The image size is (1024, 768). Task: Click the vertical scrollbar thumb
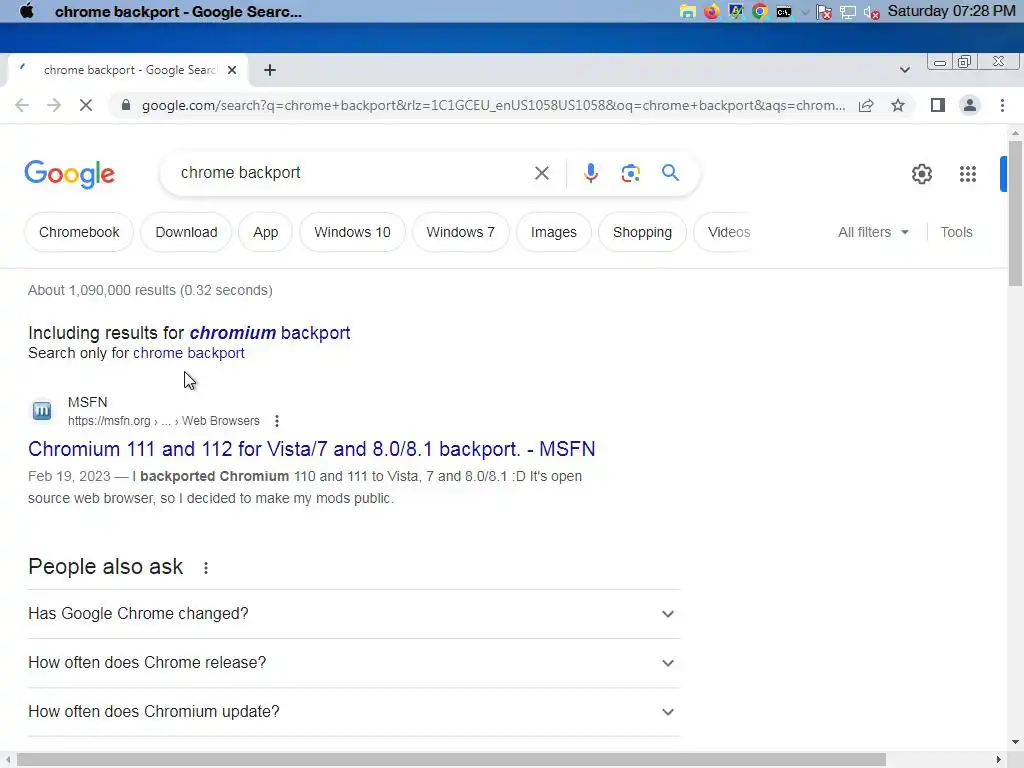(1015, 213)
